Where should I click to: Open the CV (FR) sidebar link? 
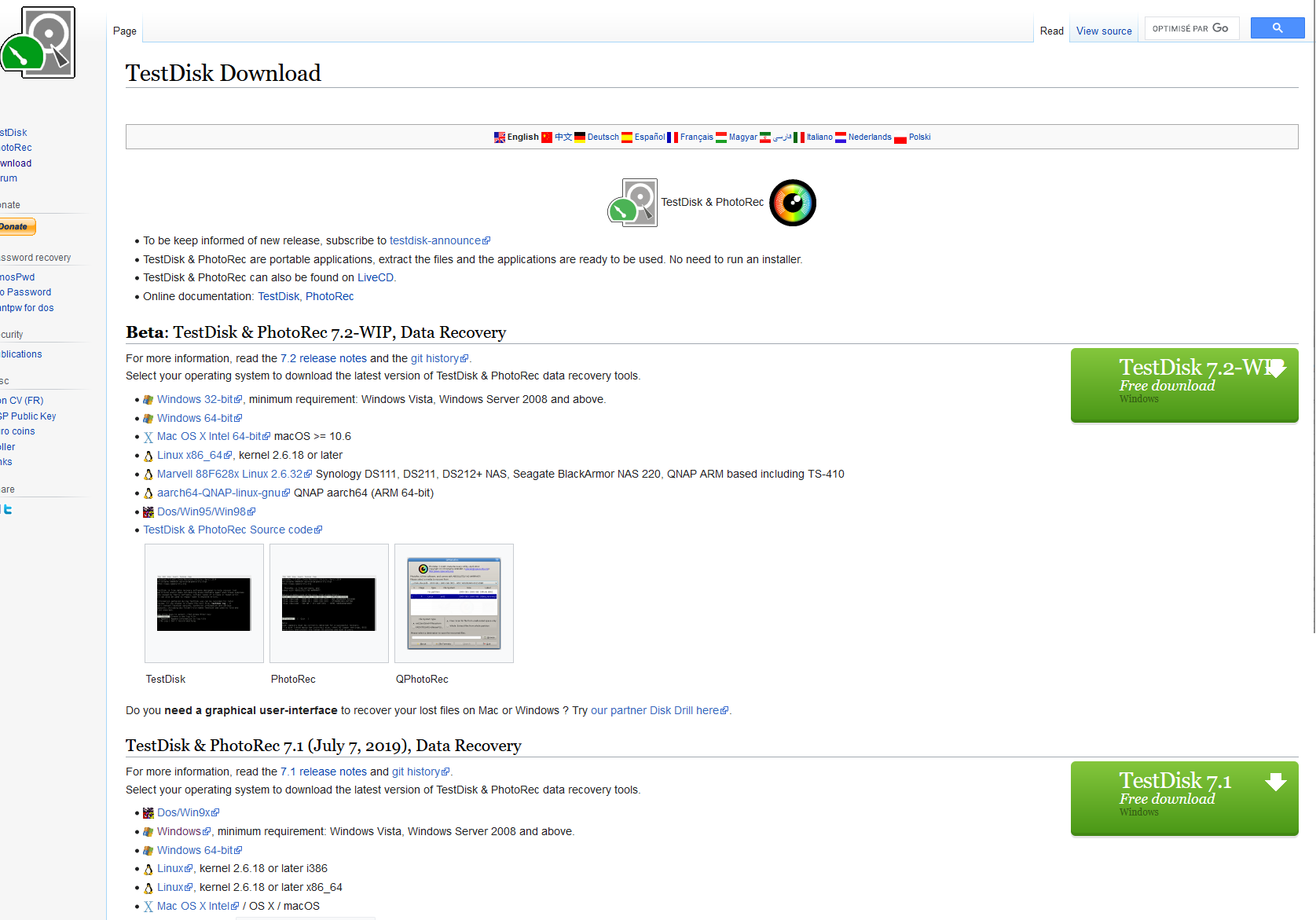pyautogui.click(x=22, y=401)
